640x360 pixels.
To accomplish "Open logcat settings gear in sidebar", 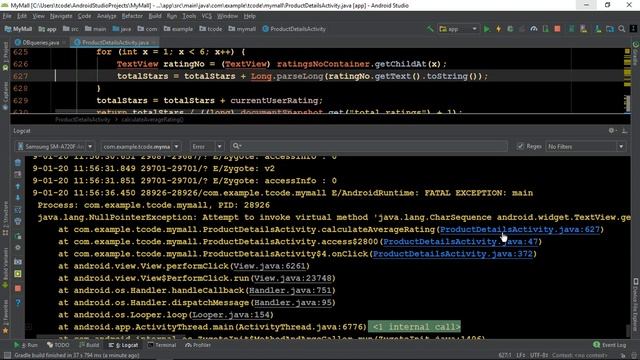I will point(18,248).
